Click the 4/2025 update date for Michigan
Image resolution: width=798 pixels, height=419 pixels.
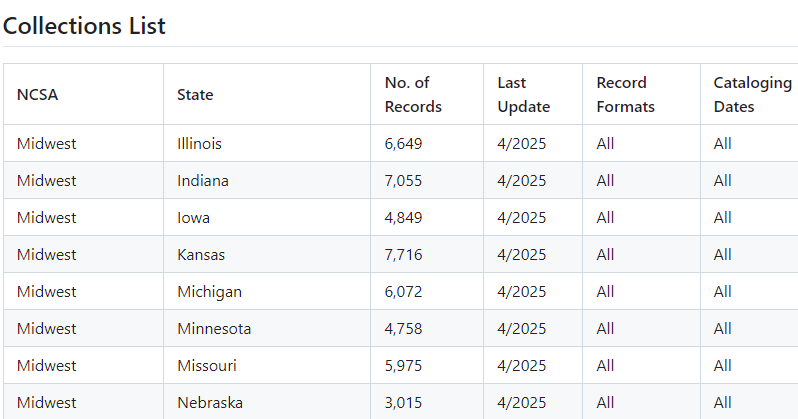522,292
